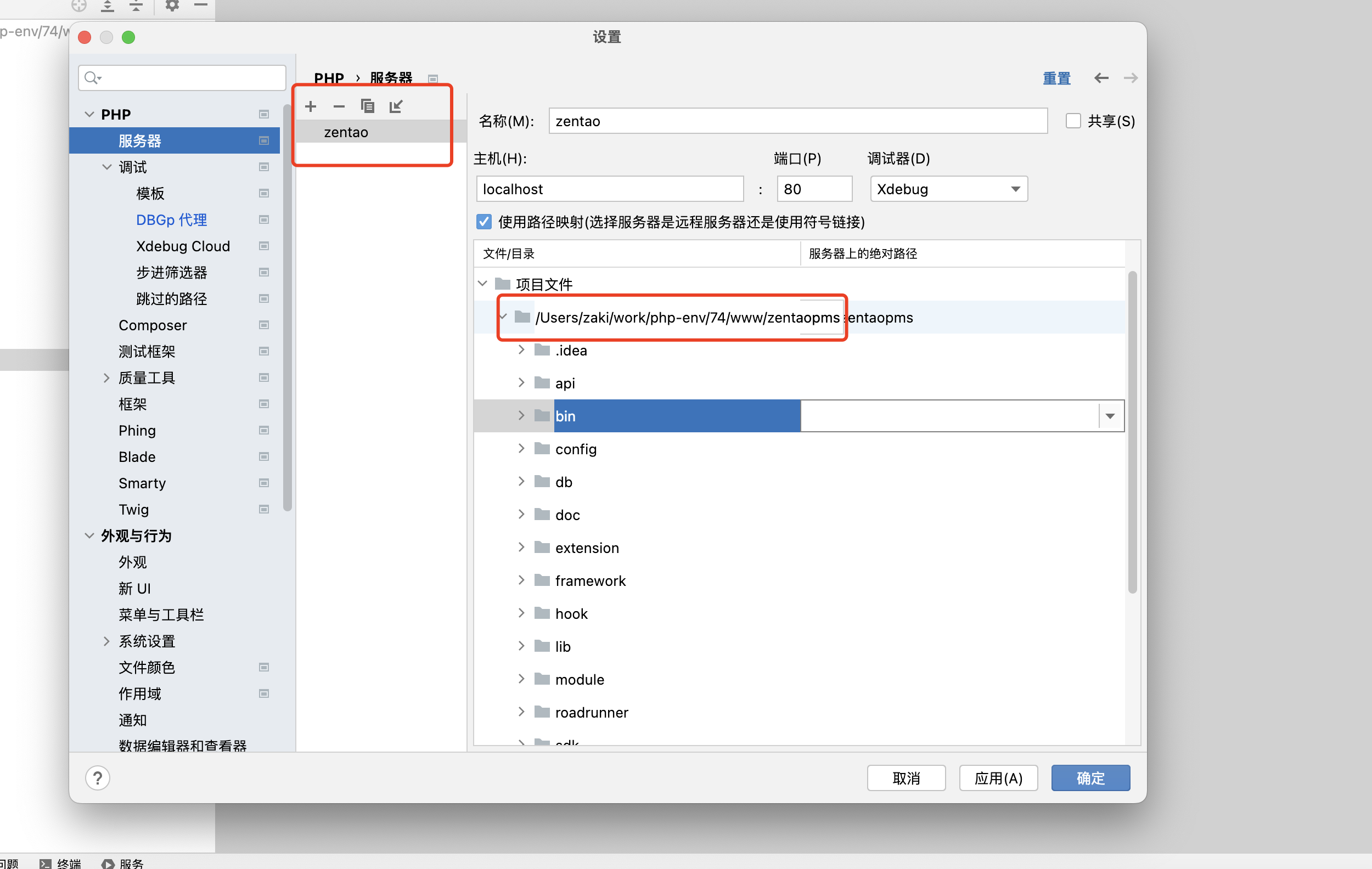1372x869 pixels.
Task: Click the add server plus icon
Action: (311, 106)
